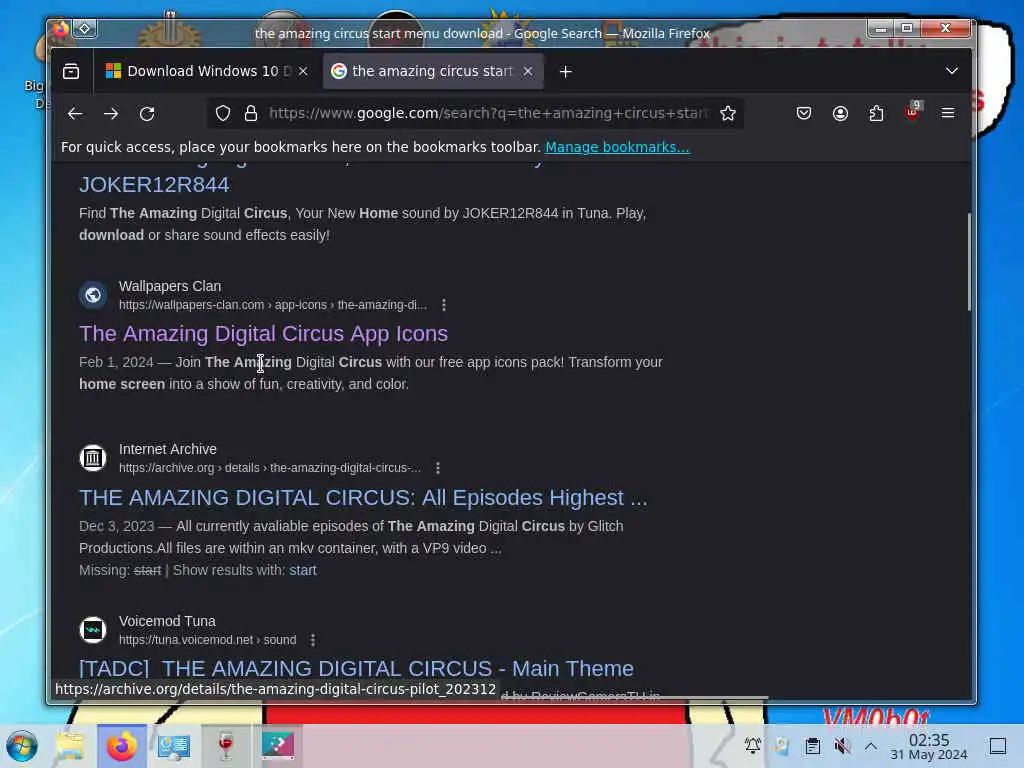
Task: Open The Amazing Digital Circus App Icons
Action: [263, 334]
